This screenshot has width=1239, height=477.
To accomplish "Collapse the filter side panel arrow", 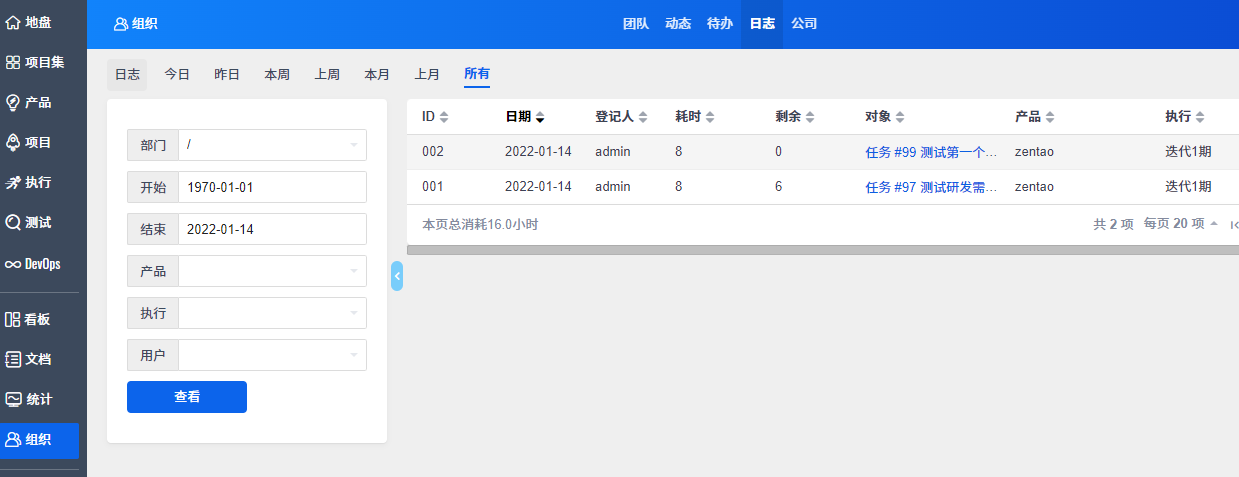I will [397, 276].
